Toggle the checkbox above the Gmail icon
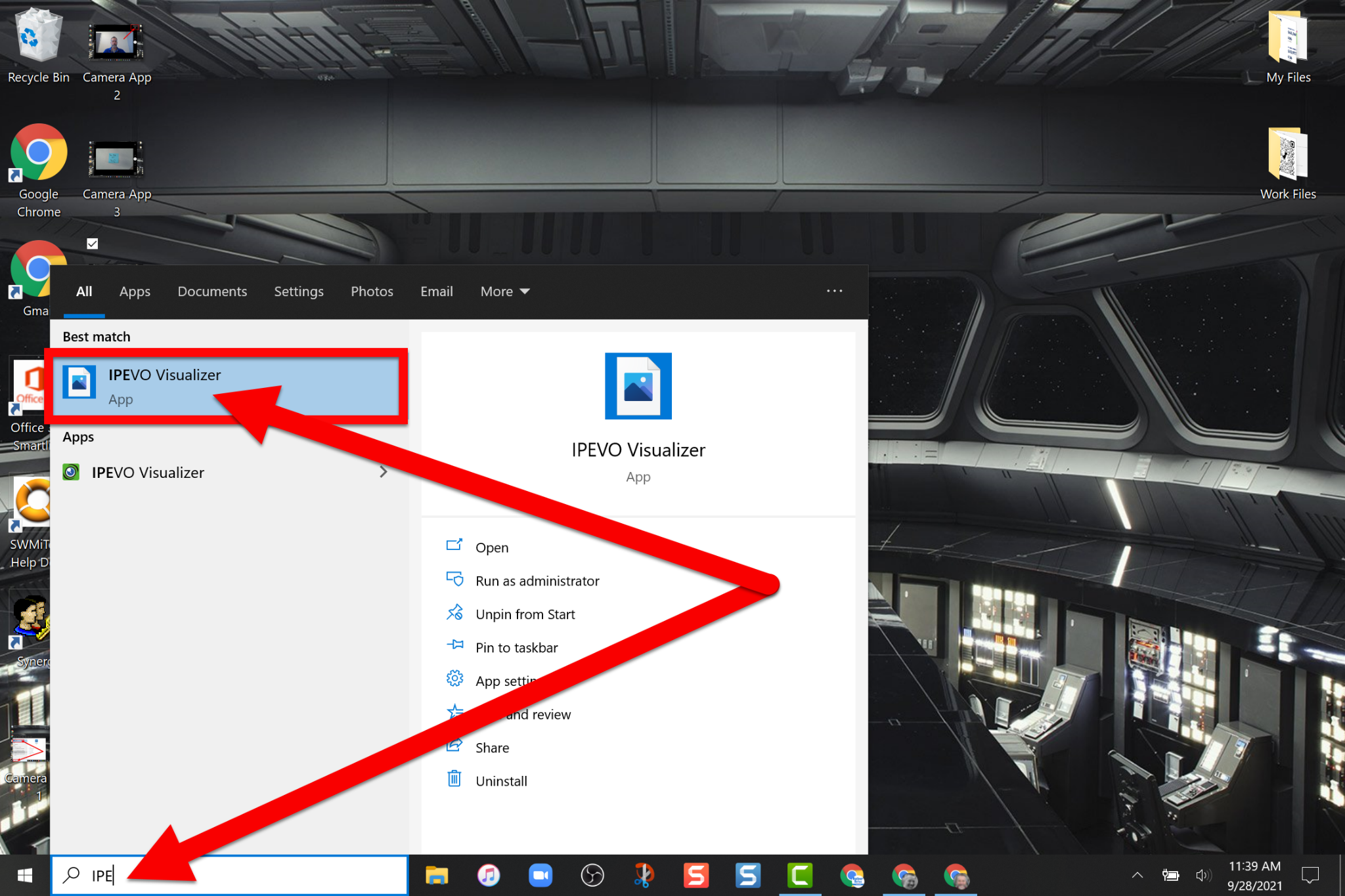This screenshot has width=1345, height=896. (93, 244)
